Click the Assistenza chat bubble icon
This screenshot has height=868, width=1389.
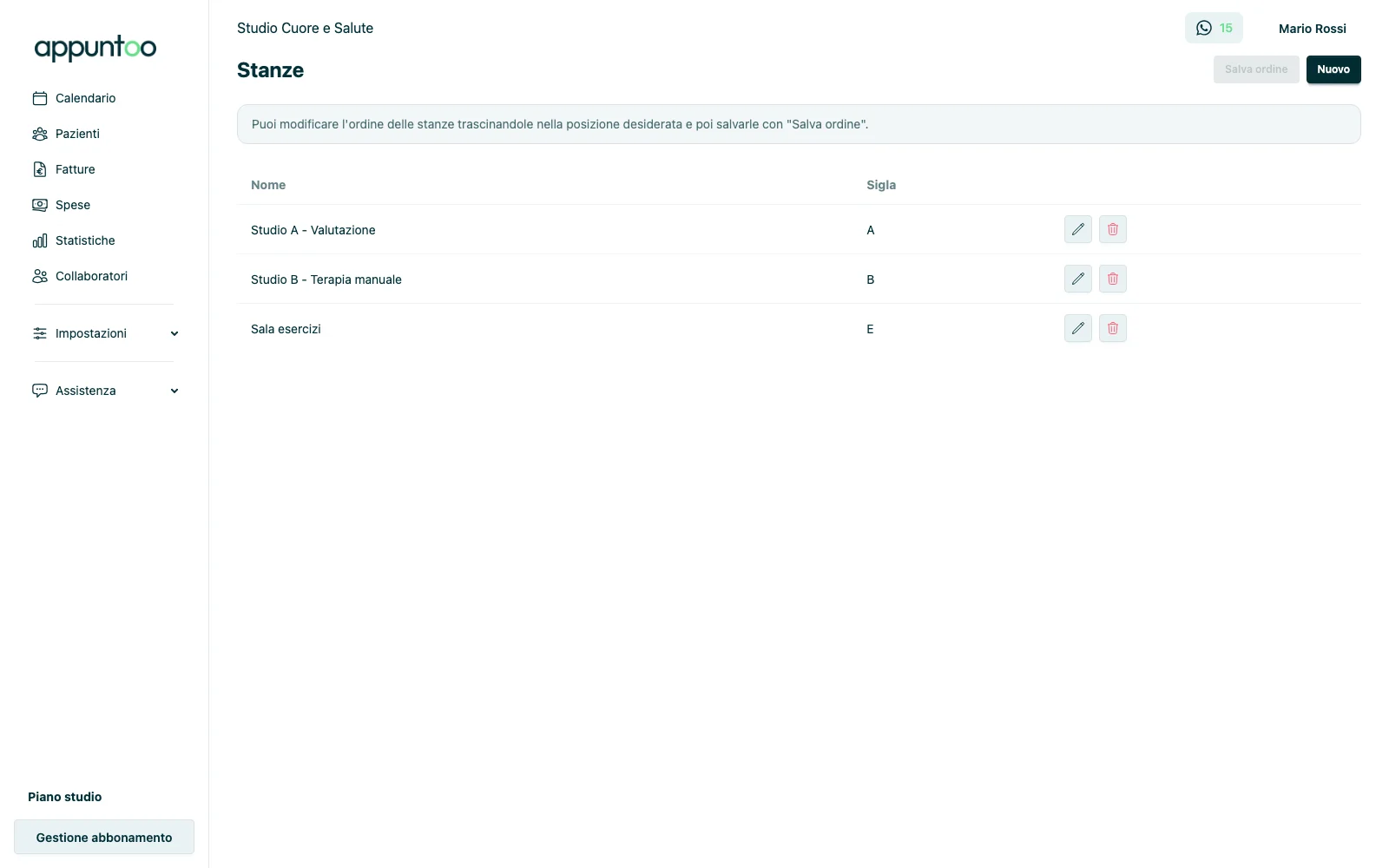(x=40, y=391)
